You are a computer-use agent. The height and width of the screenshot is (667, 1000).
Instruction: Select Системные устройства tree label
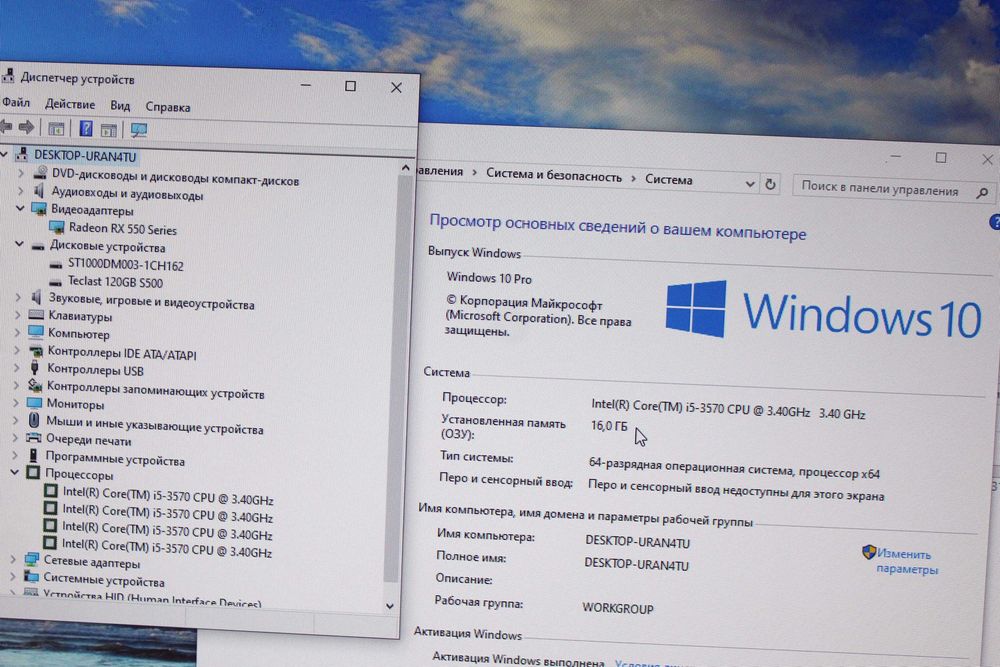(103, 580)
